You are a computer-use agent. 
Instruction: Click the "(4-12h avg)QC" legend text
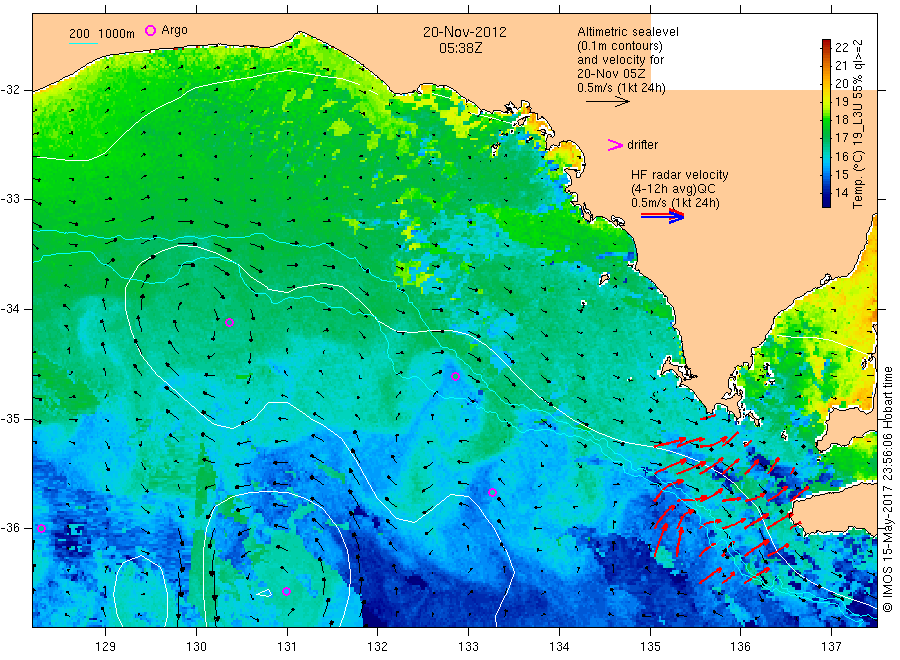point(673,189)
